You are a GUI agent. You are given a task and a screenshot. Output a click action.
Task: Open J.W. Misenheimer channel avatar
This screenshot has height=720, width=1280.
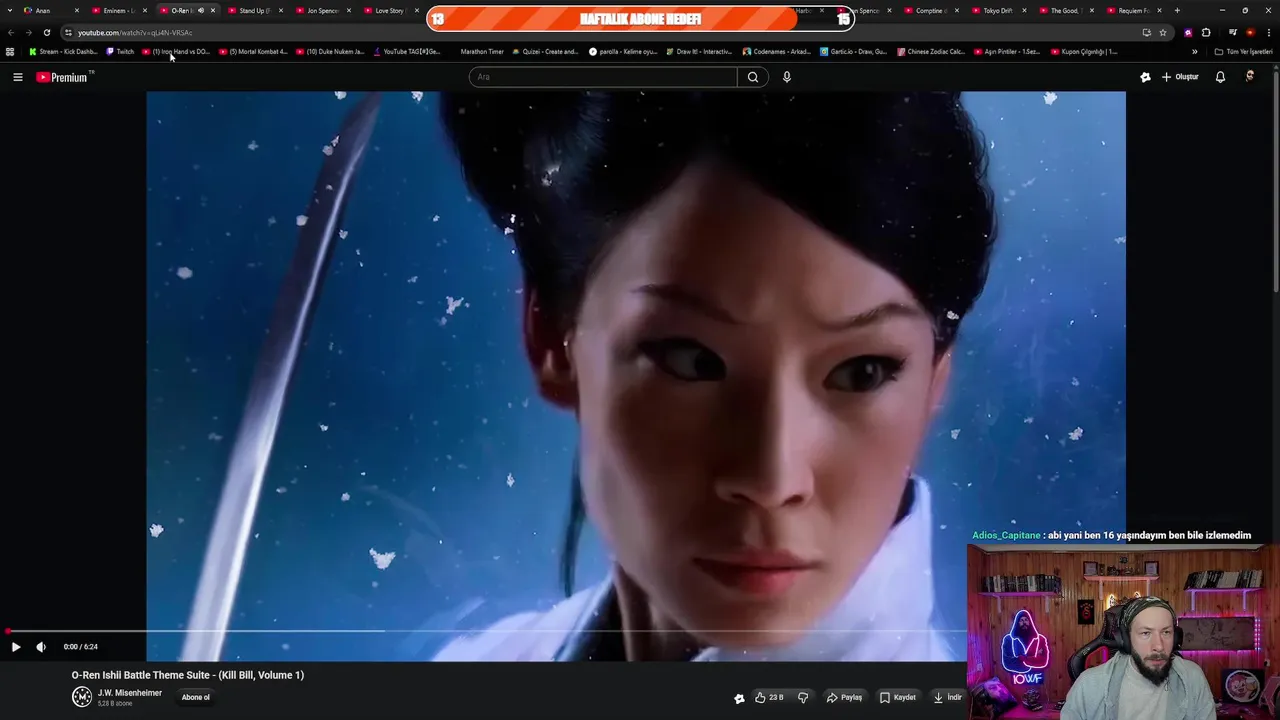82,697
